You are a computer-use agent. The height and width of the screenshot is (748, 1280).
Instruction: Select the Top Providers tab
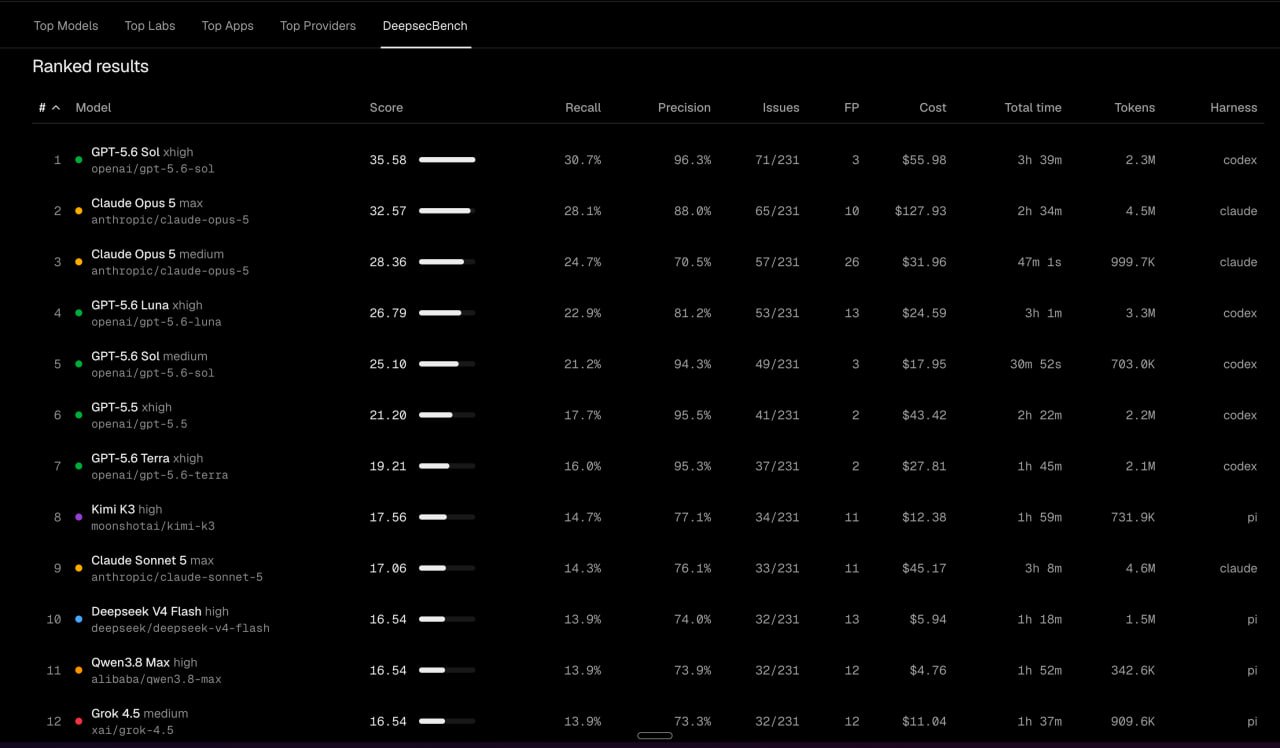[x=318, y=26]
